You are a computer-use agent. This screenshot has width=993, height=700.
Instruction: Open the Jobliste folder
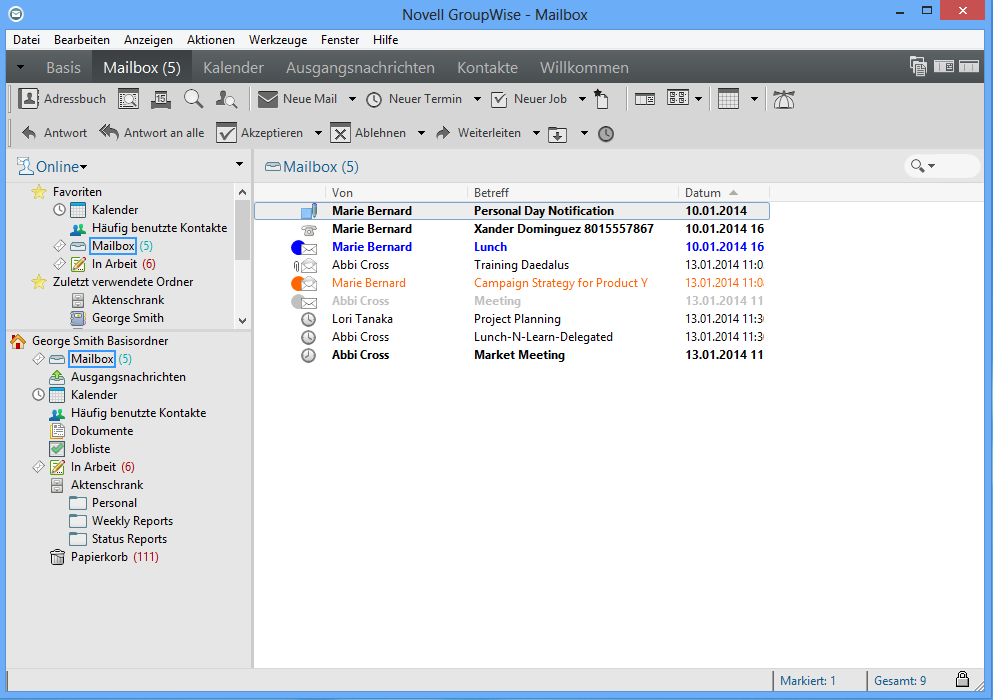pos(90,449)
